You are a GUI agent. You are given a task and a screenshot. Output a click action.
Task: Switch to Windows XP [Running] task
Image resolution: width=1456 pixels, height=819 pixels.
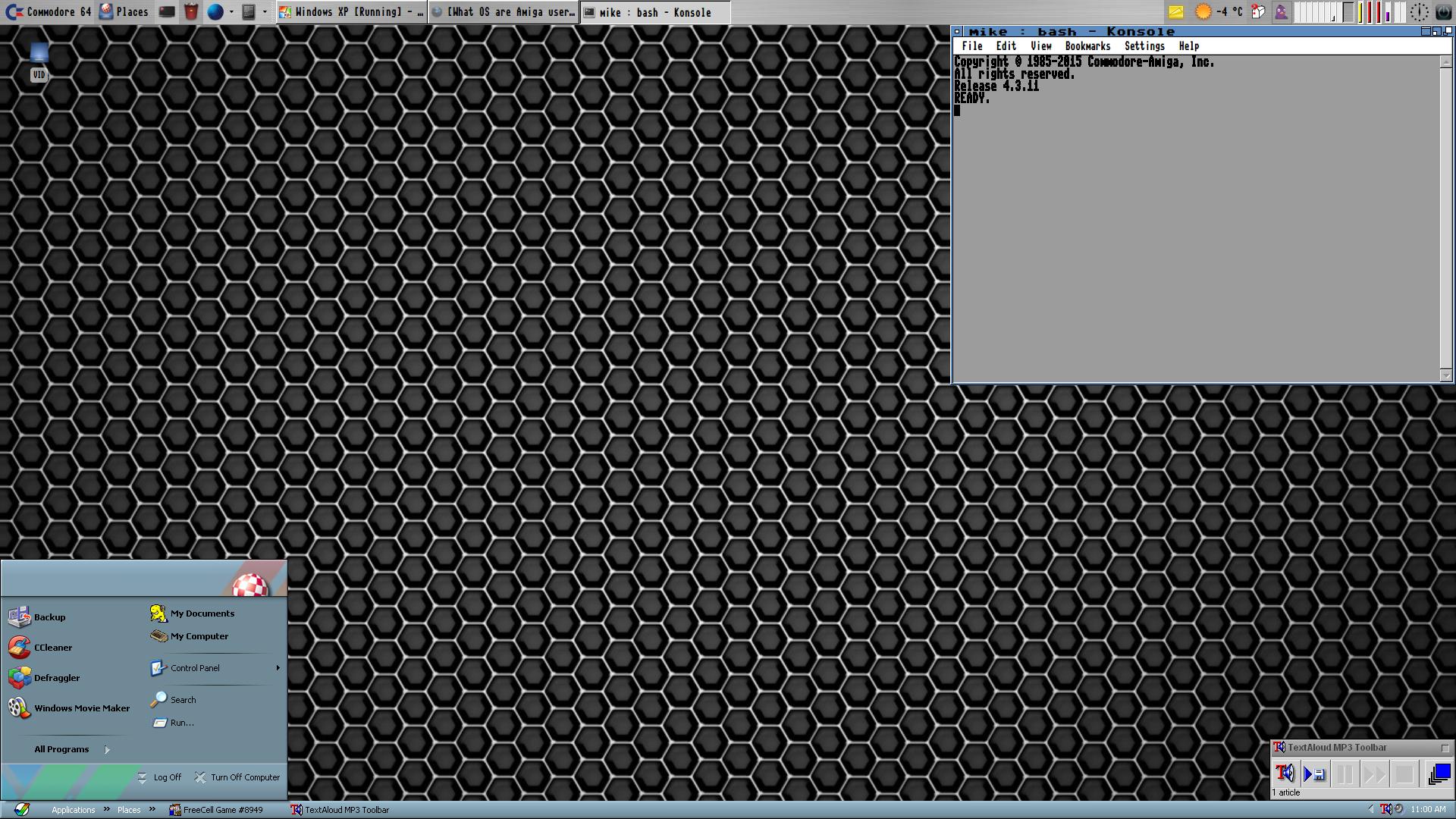(x=352, y=12)
